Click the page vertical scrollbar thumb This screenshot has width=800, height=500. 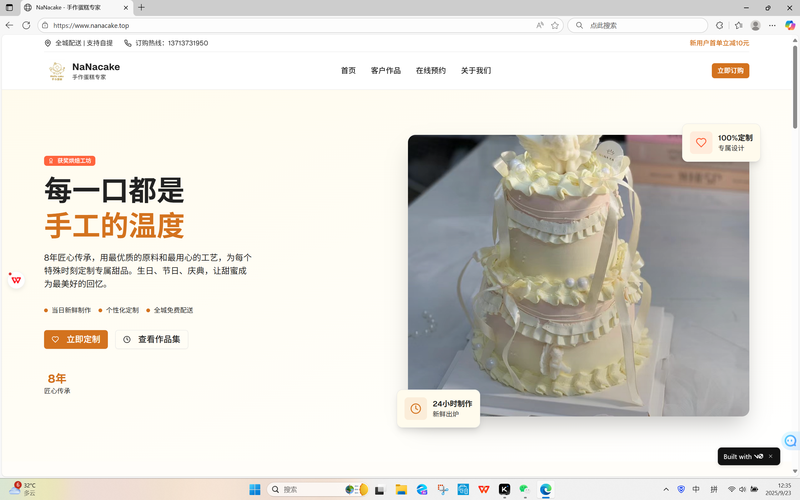[x=795, y=87]
